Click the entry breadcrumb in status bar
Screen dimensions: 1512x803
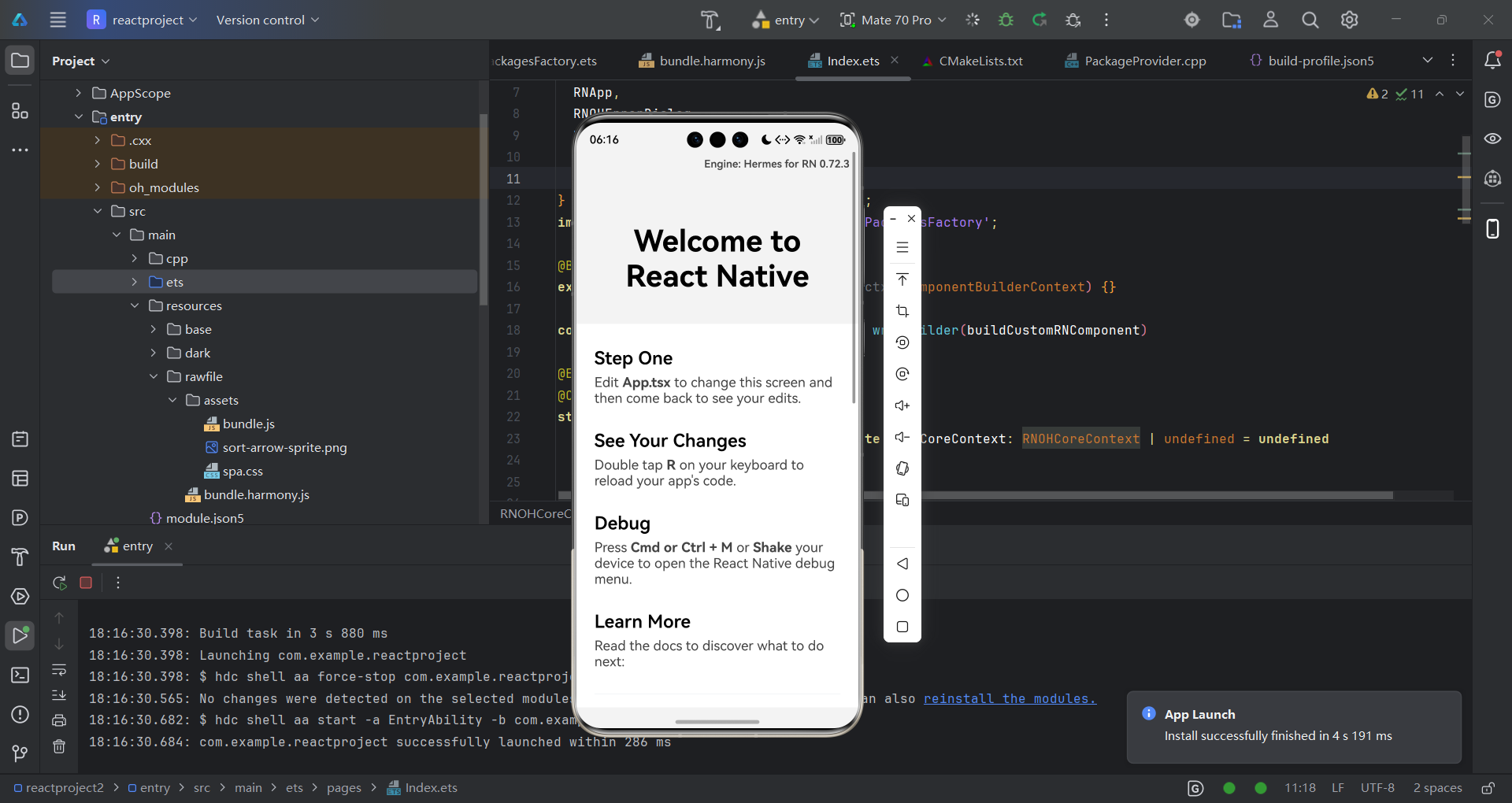click(x=149, y=788)
